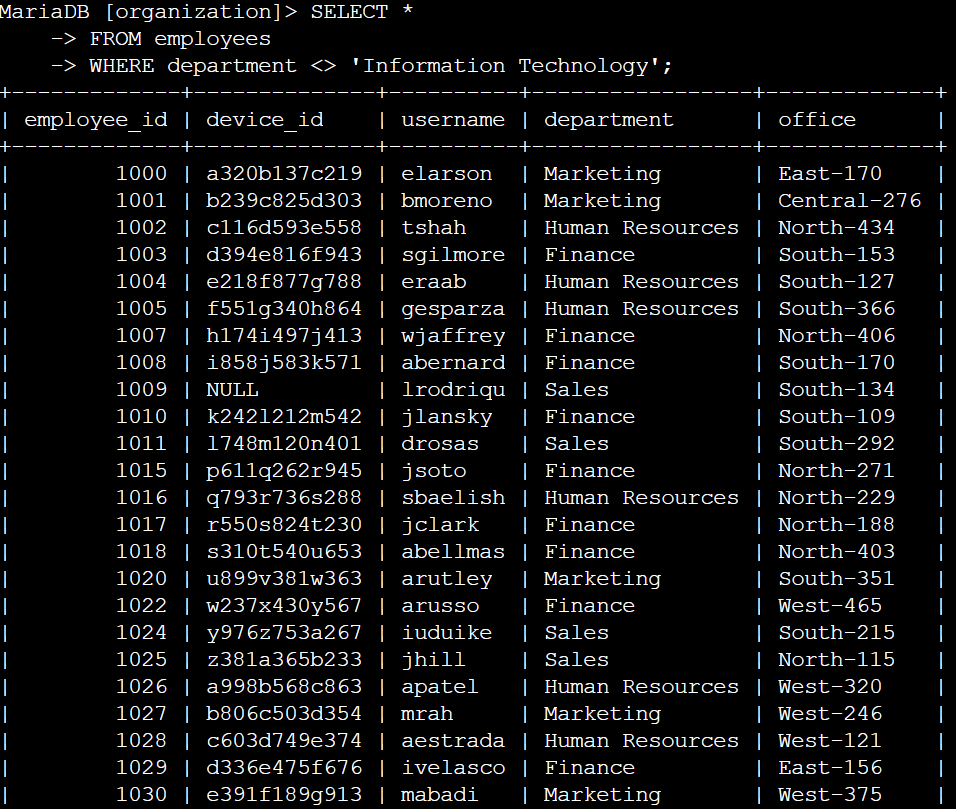
Task: Click the employee_id column header
Action: pyautogui.click(x=96, y=120)
